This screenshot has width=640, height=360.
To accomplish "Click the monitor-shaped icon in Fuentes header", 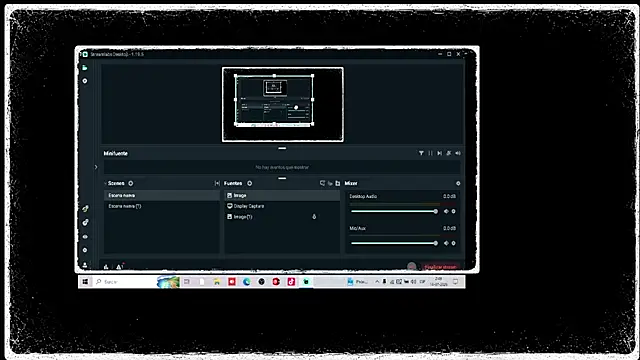I will [x=322, y=183].
